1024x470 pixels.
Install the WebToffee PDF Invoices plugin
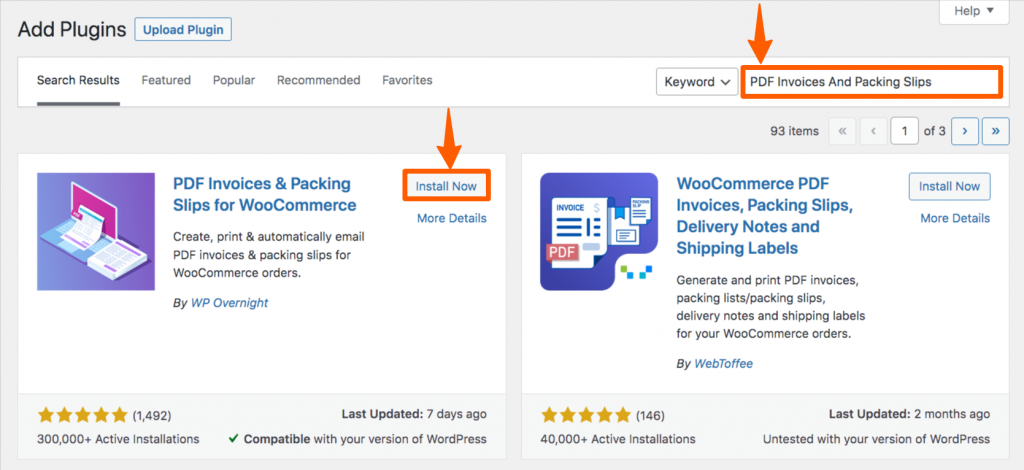950,186
